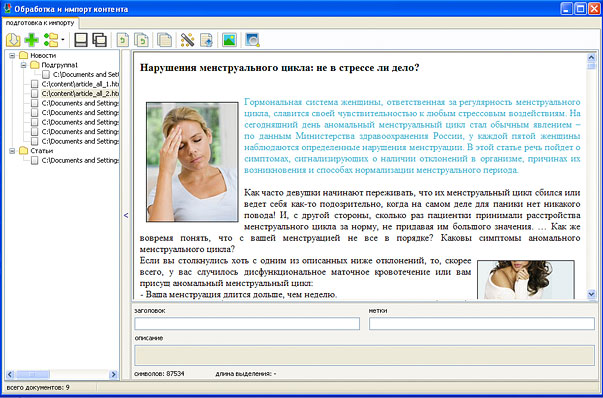Click the green plus add icon
The height and width of the screenshot is (398, 603).
(32, 40)
